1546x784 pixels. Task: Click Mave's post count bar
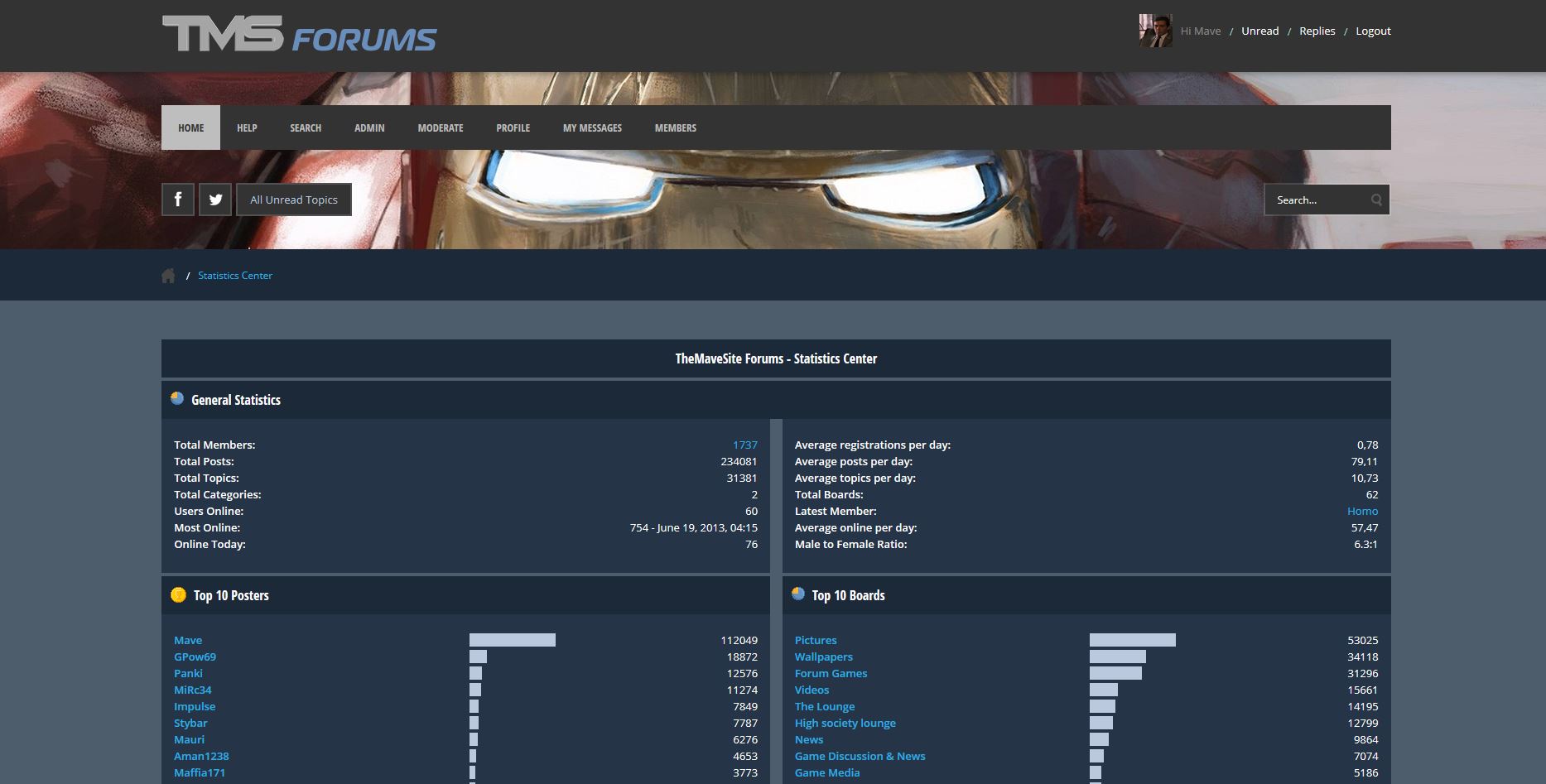(513, 640)
